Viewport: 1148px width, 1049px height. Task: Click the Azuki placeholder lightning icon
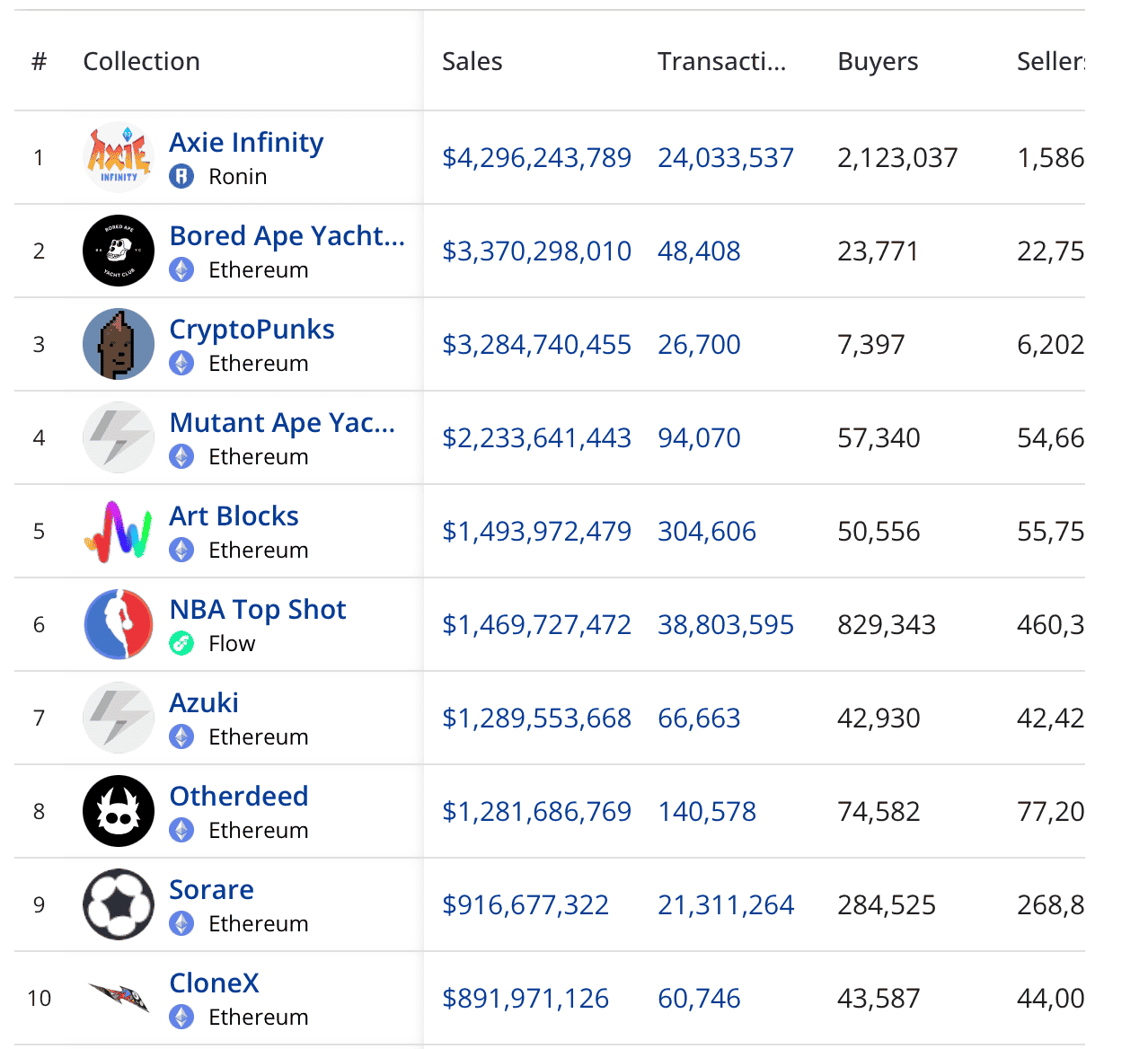(x=119, y=718)
